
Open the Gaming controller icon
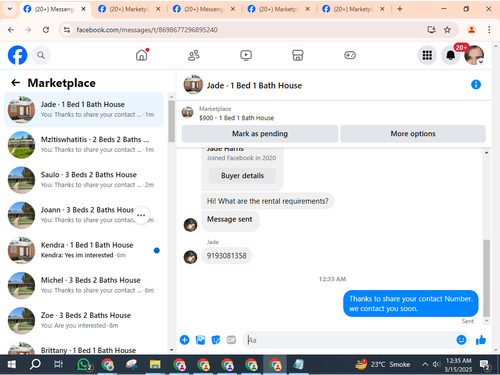(350, 55)
